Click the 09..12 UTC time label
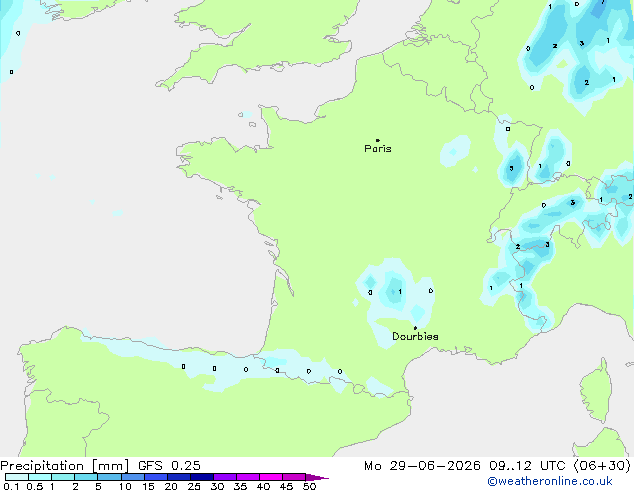634x490 pixels. [527, 466]
